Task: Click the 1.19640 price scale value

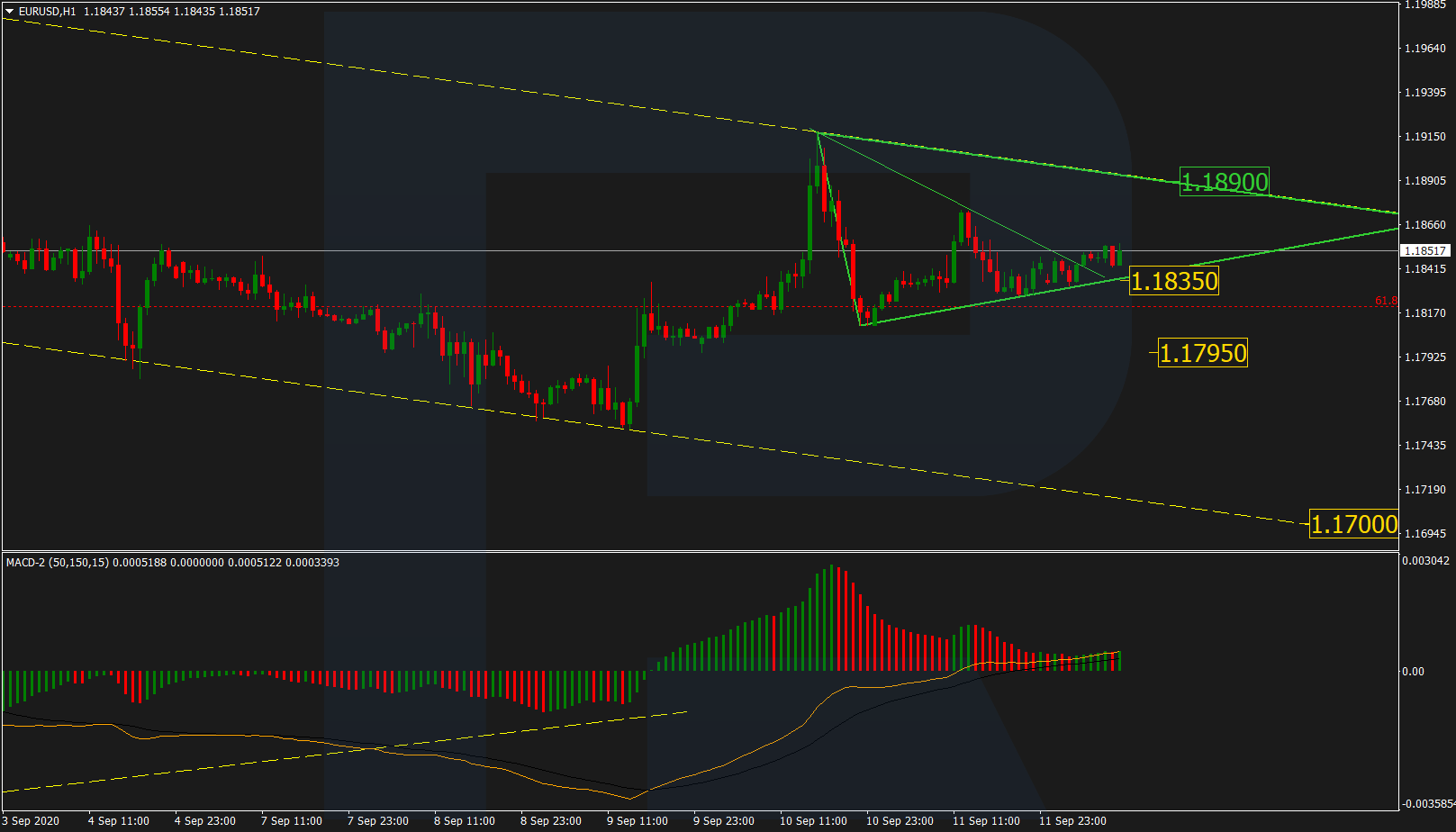Action: click(x=1425, y=49)
